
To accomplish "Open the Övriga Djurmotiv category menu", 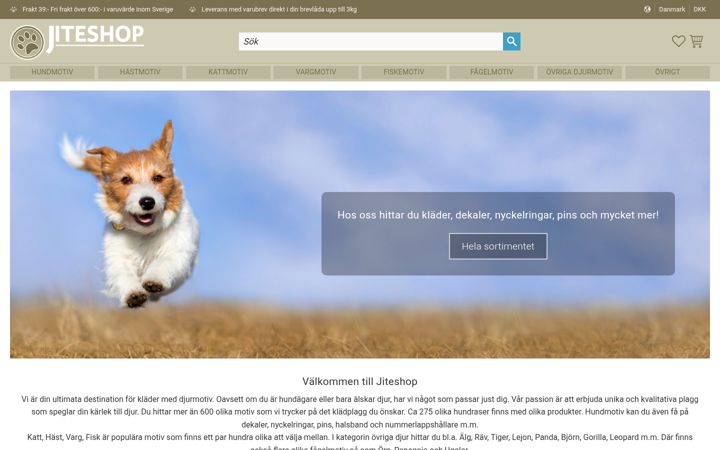I will click(x=579, y=72).
